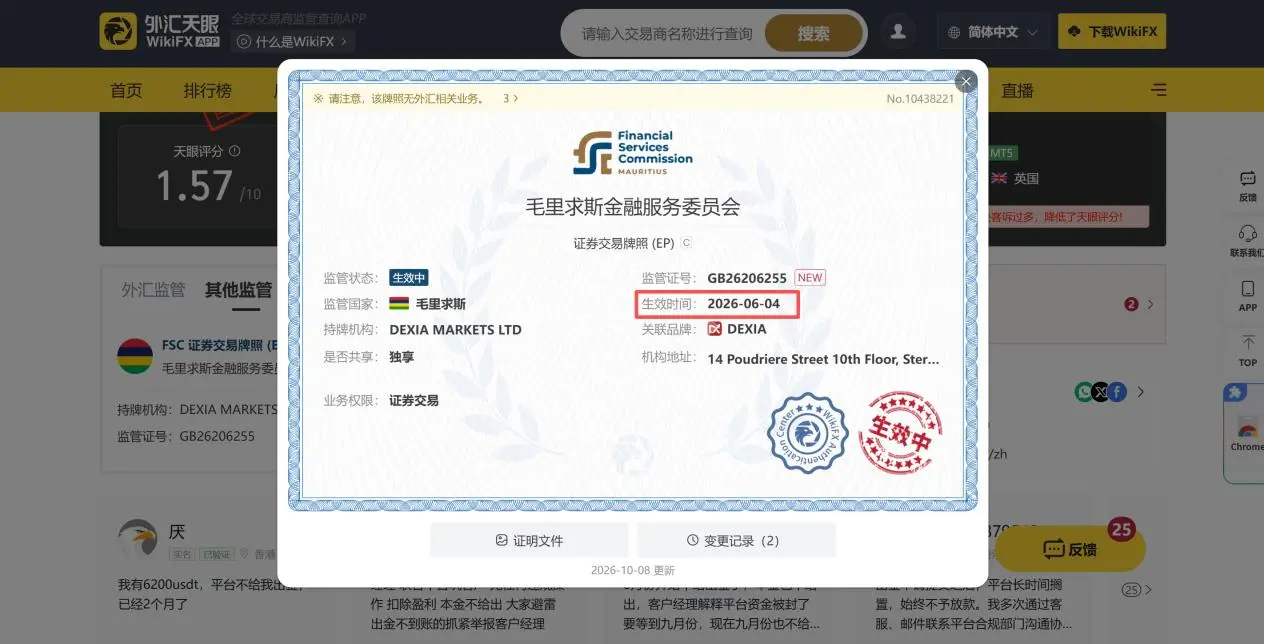Image resolution: width=1264 pixels, height=644 pixels.
Task: Click the truncated address 14 Poudriere Street
Action: [823, 359]
